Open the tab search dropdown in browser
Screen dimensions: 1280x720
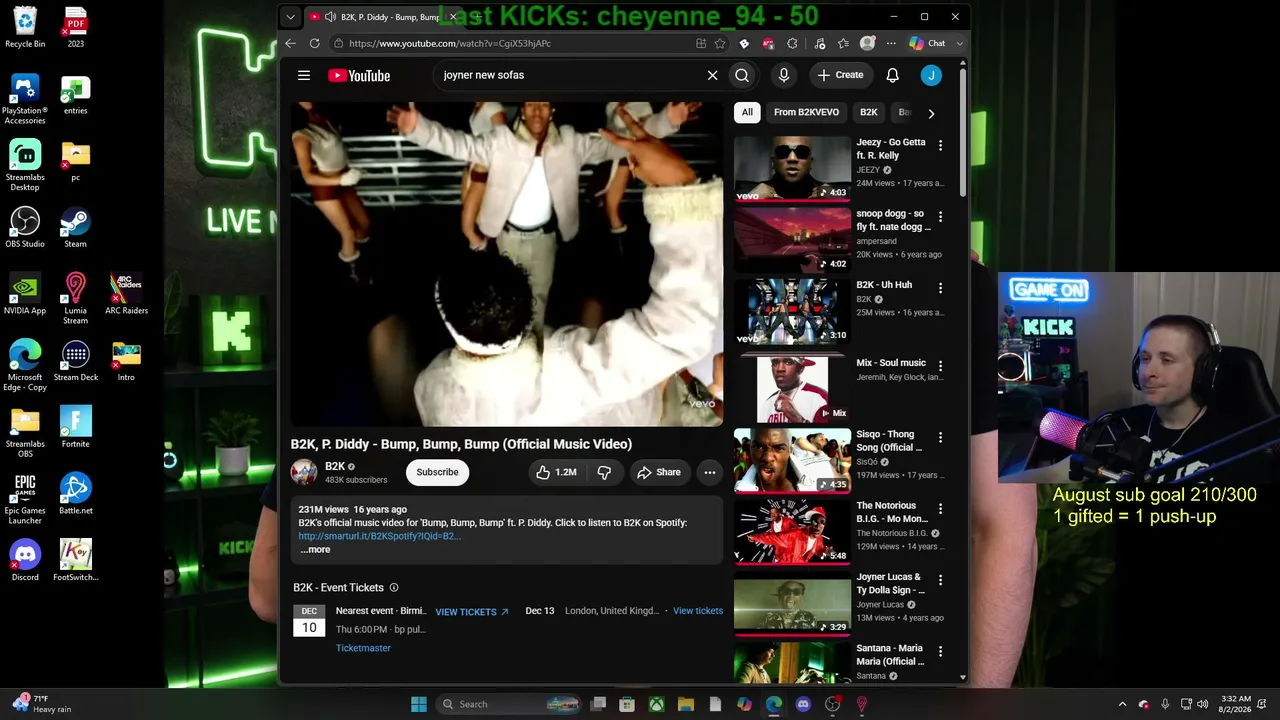click(x=290, y=17)
